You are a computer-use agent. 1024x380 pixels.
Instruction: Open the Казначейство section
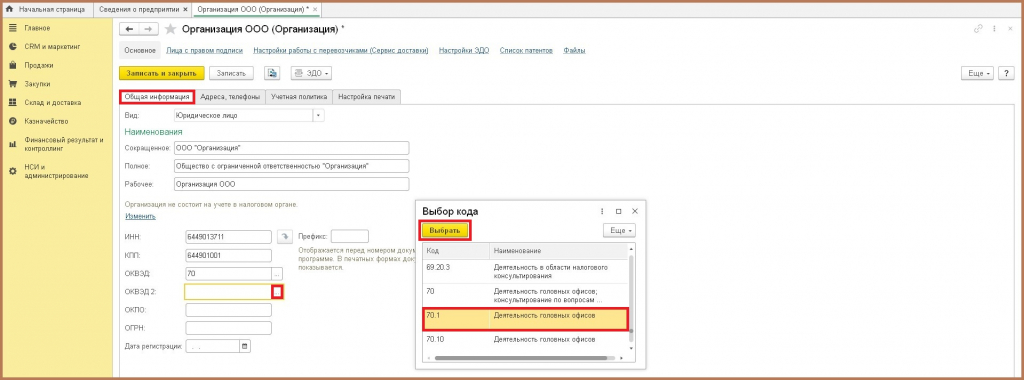click(x=46, y=121)
